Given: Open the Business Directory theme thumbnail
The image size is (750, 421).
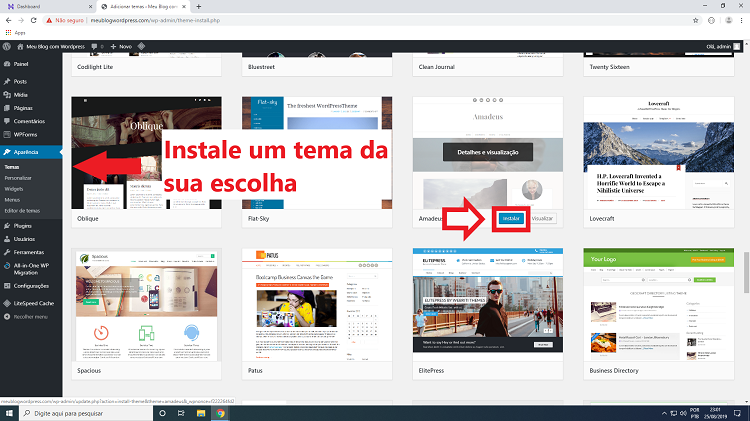Looking at the screenshot, I should (659, 305).
